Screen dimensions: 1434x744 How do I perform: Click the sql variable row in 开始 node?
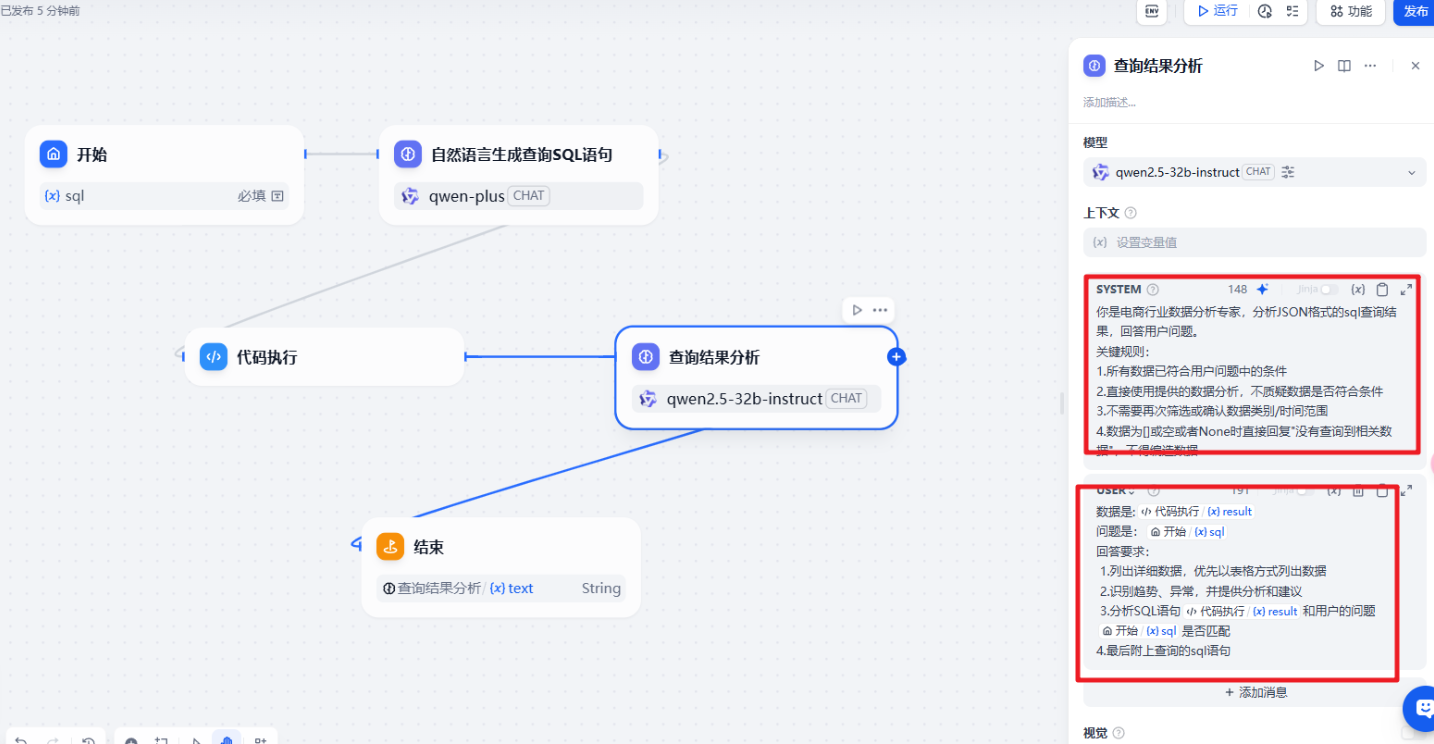point(164,196)
